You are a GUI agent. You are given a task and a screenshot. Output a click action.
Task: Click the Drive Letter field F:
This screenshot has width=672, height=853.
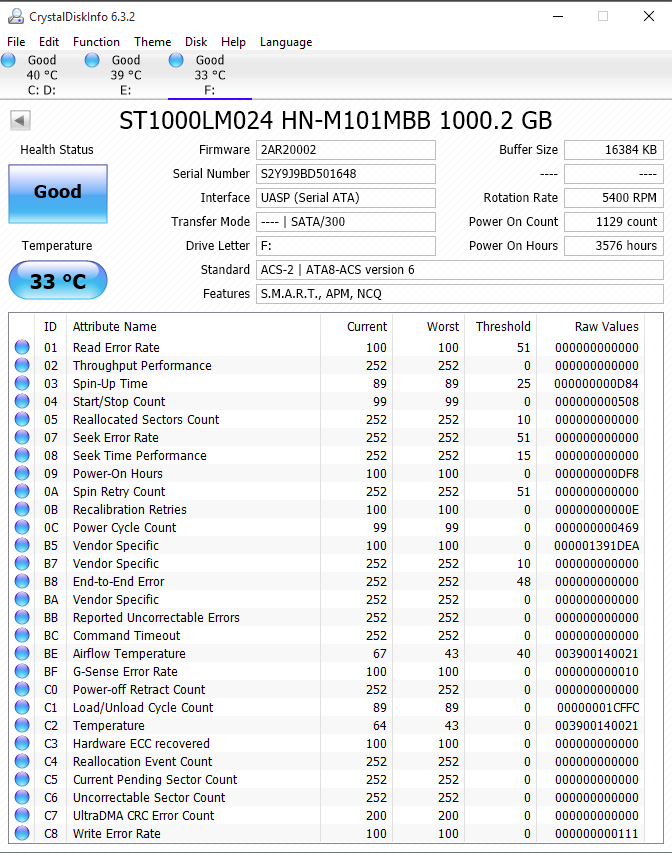(346, 246)
